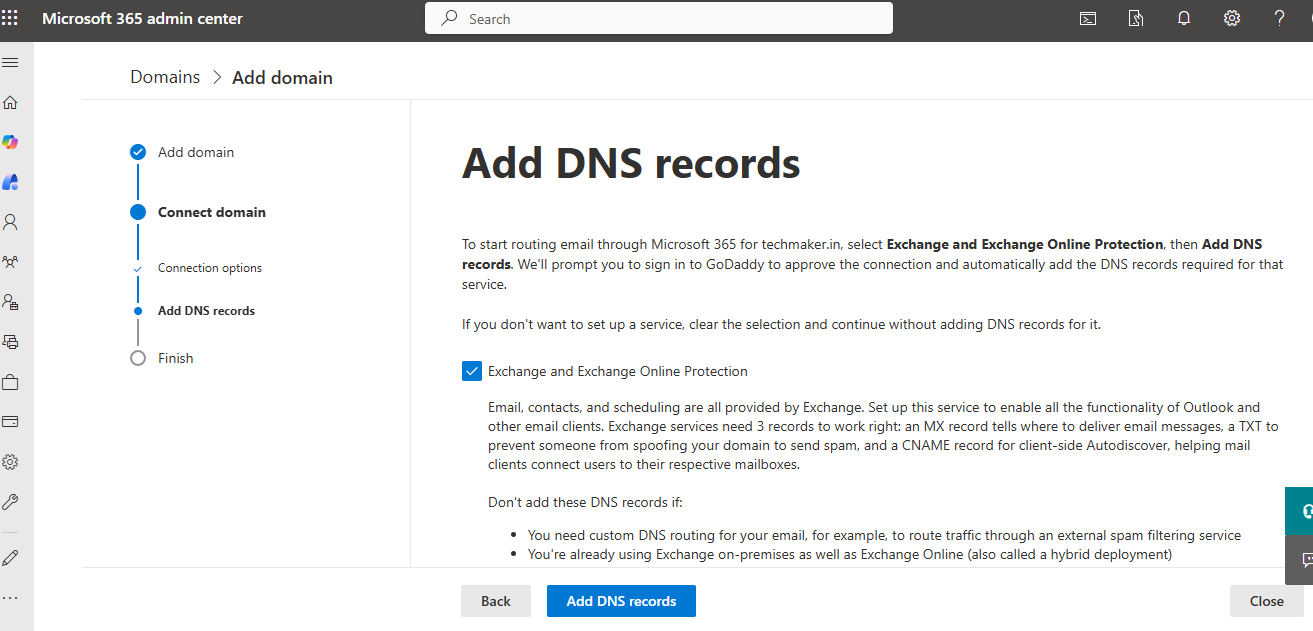Go to Home in the left sidebar
Viewport: 1313px width, 631px height.
click(x=11, y=102)
